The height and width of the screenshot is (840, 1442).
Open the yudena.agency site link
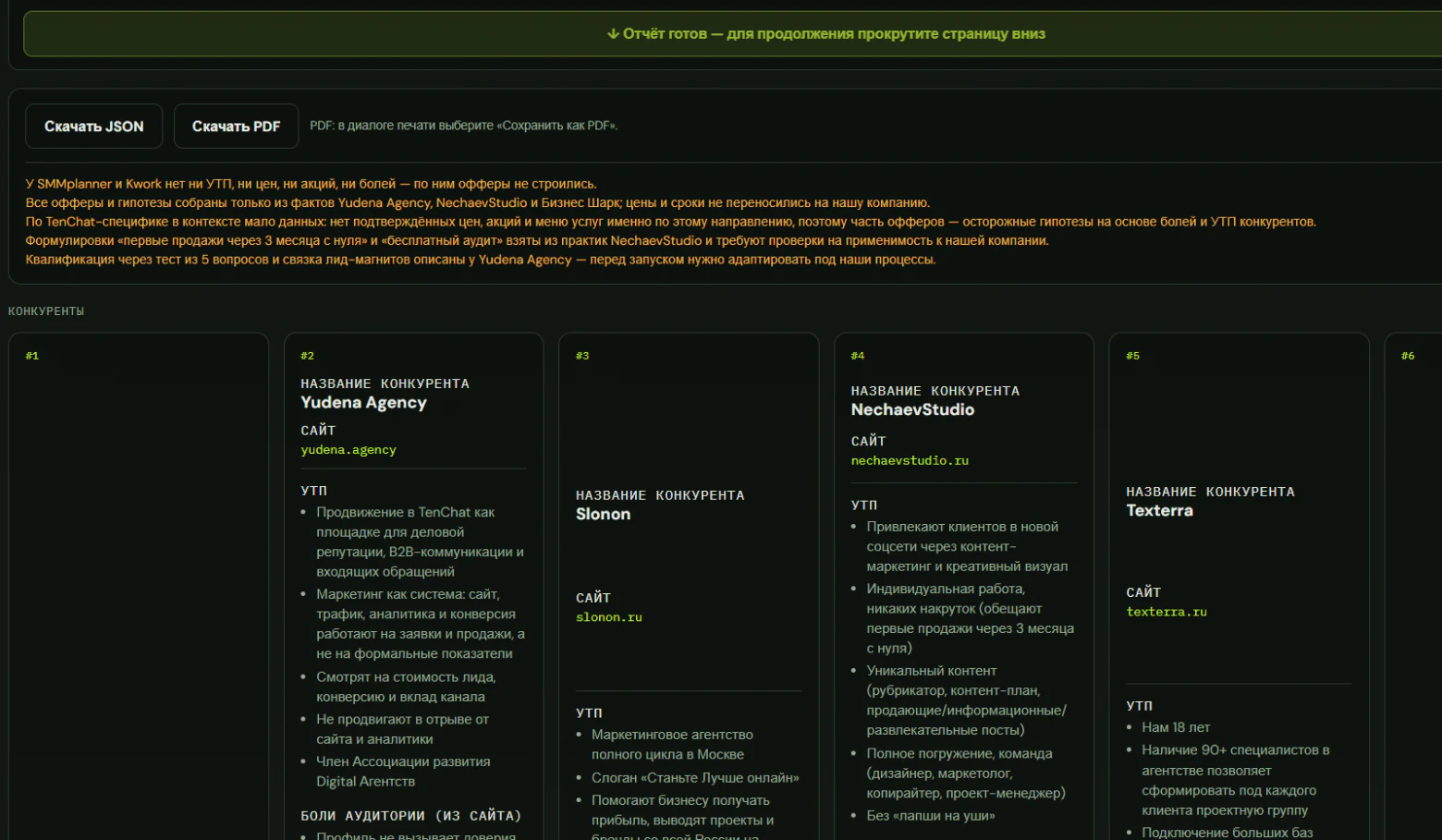click(348, 450)
